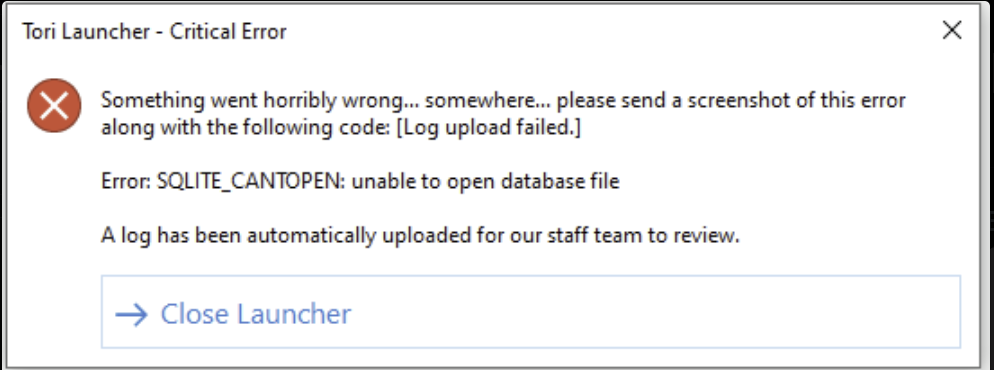The image size is (994, 370).
Task: Click the SQLITE_CANTOPEN error code
Action: pyautogui.click(x=250, y=182)
